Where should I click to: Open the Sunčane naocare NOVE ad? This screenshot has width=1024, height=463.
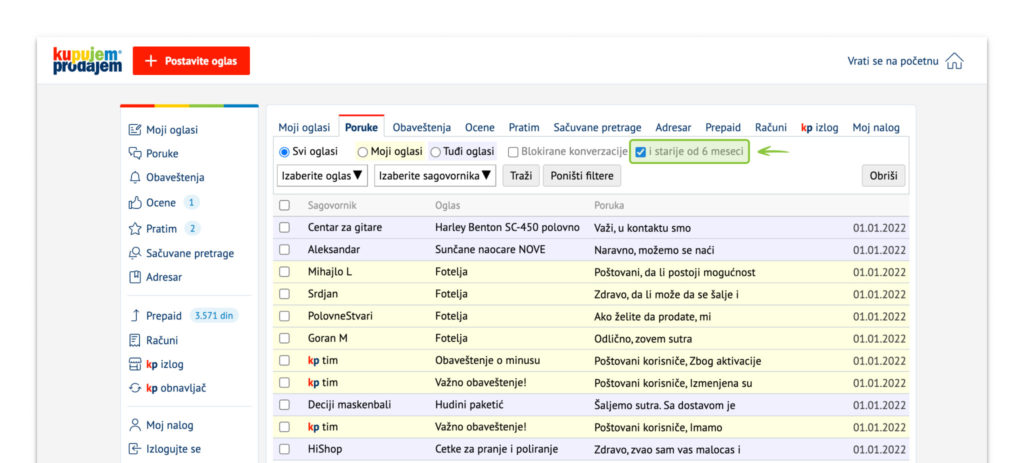490,249
